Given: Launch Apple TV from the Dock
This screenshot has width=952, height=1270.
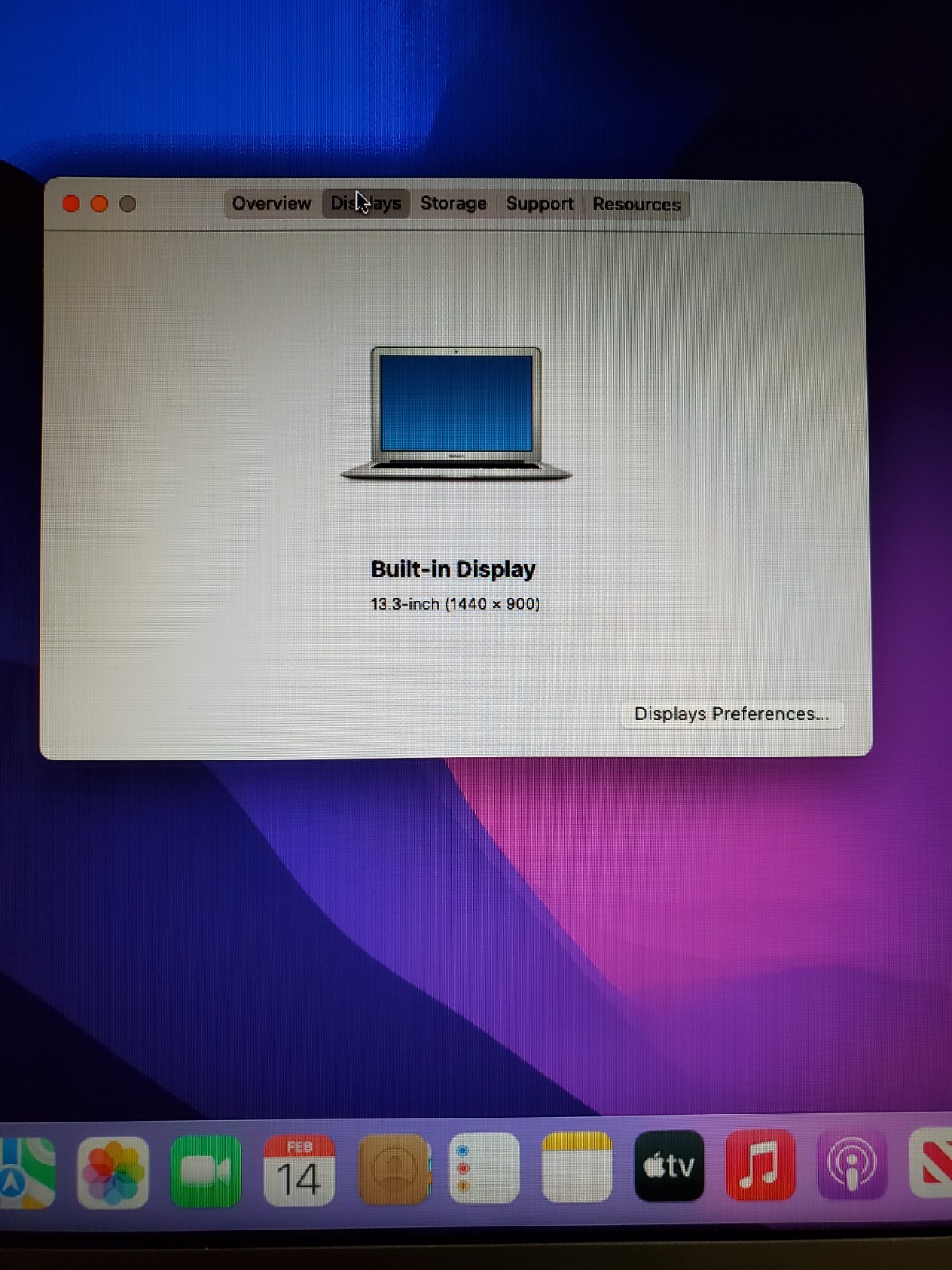Looking at the screenshot, I should tap(669, 1166).
